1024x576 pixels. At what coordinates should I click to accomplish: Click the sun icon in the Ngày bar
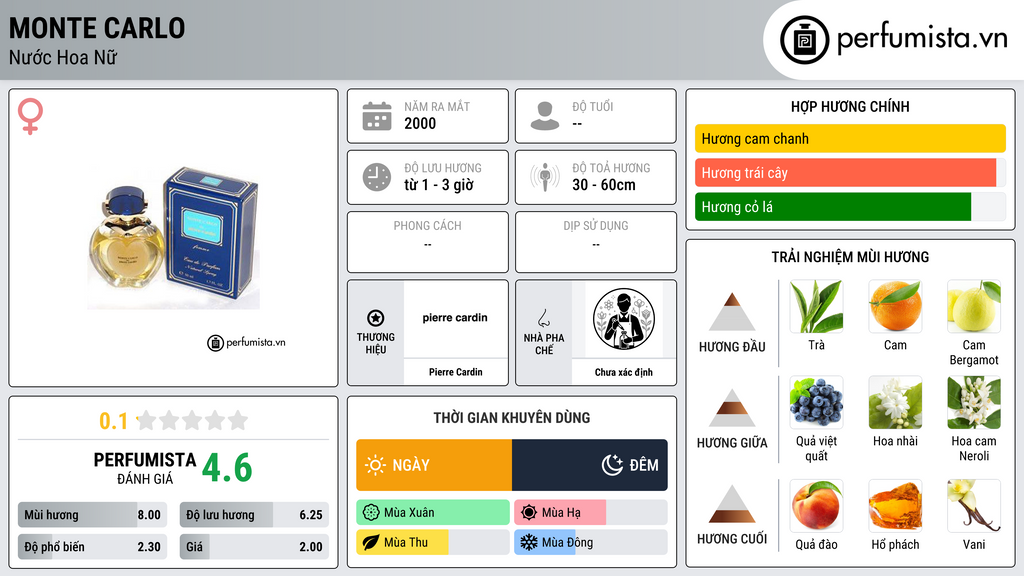point(375,465)
